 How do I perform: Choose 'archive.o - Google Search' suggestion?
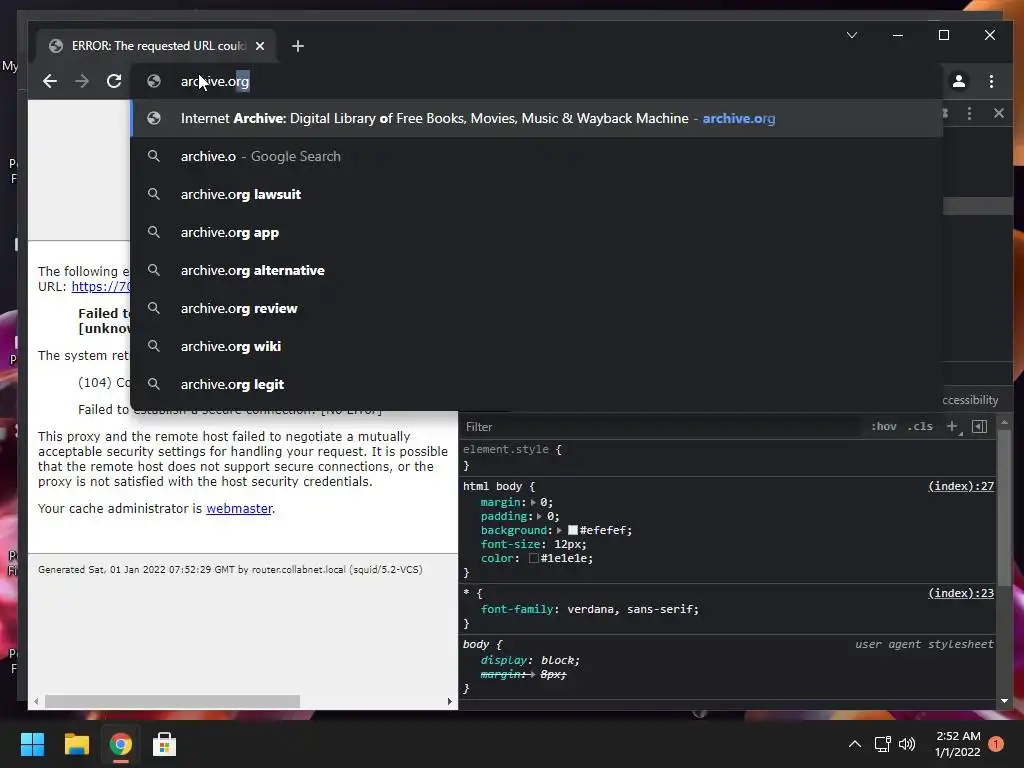pyautogui.click(x=537, y=156)
